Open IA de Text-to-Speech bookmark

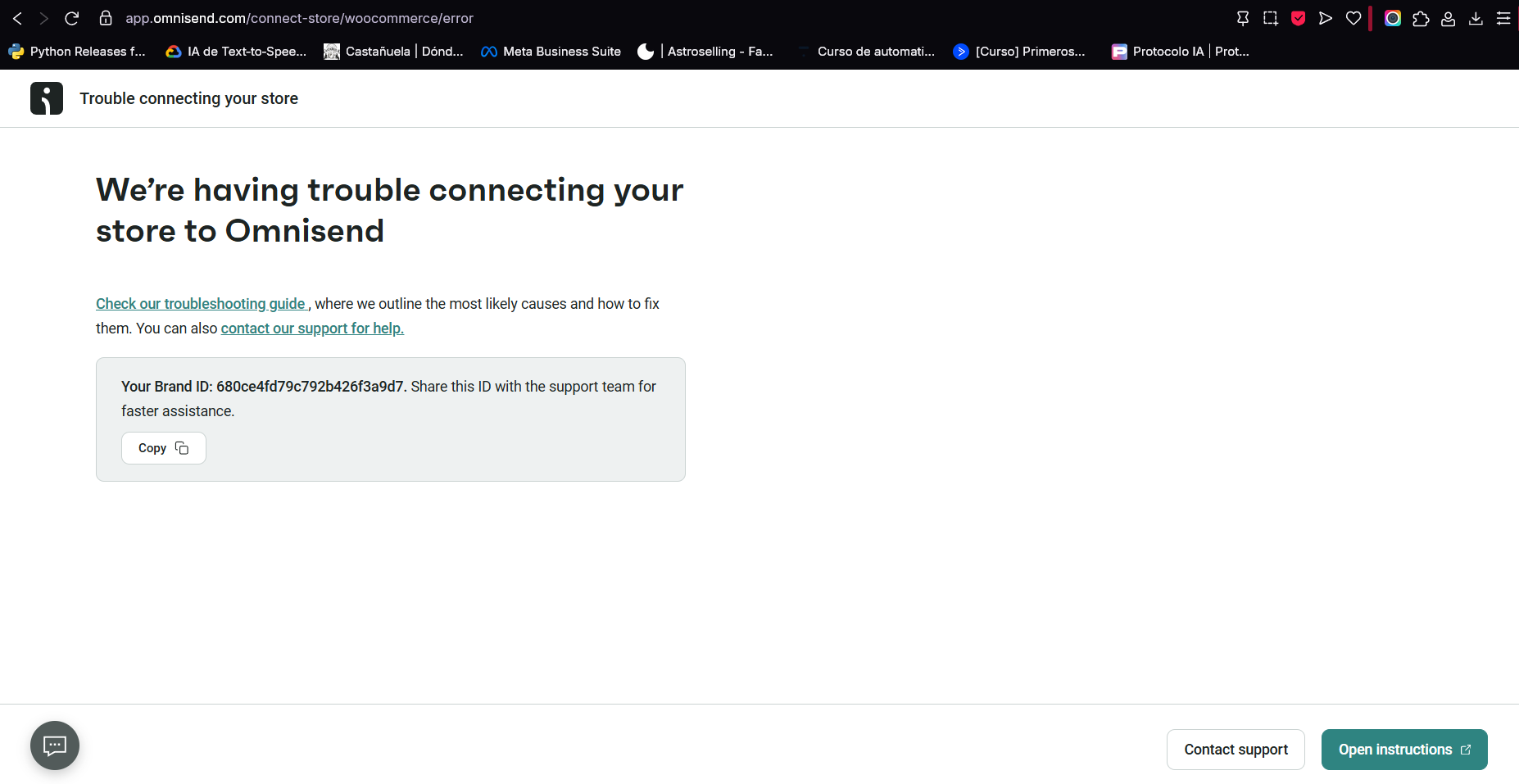[236, 52]
